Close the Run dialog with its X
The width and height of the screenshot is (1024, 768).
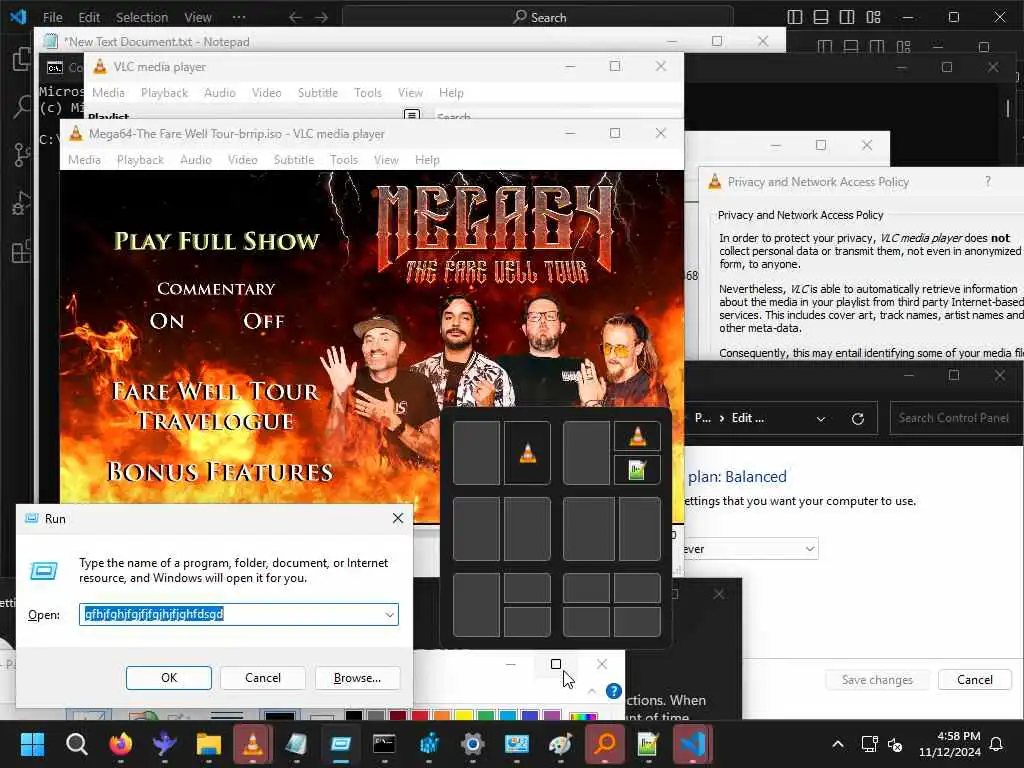pos(398,519)
